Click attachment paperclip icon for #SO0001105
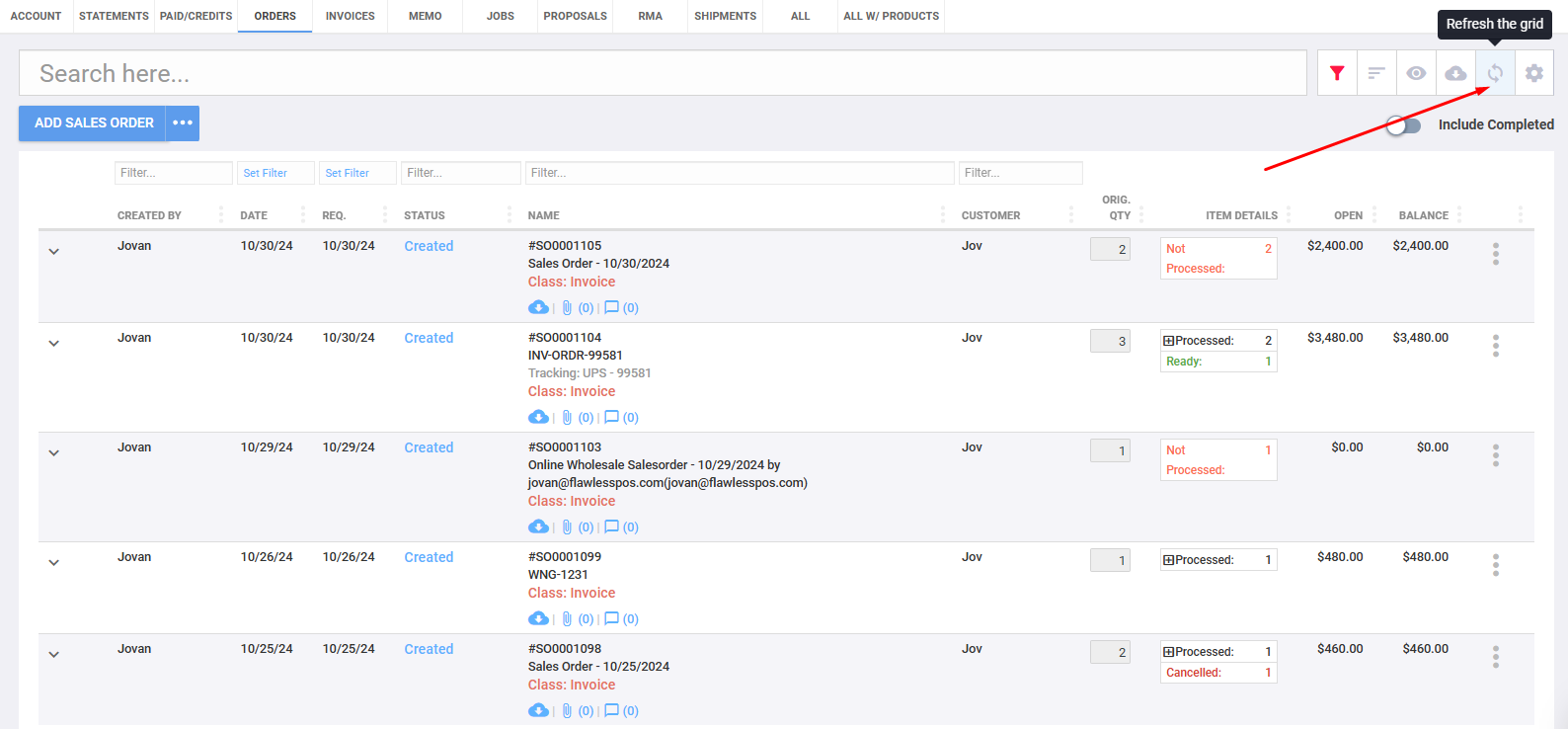The width and height of the screenshot is (1568, 729). pos(567,308)
